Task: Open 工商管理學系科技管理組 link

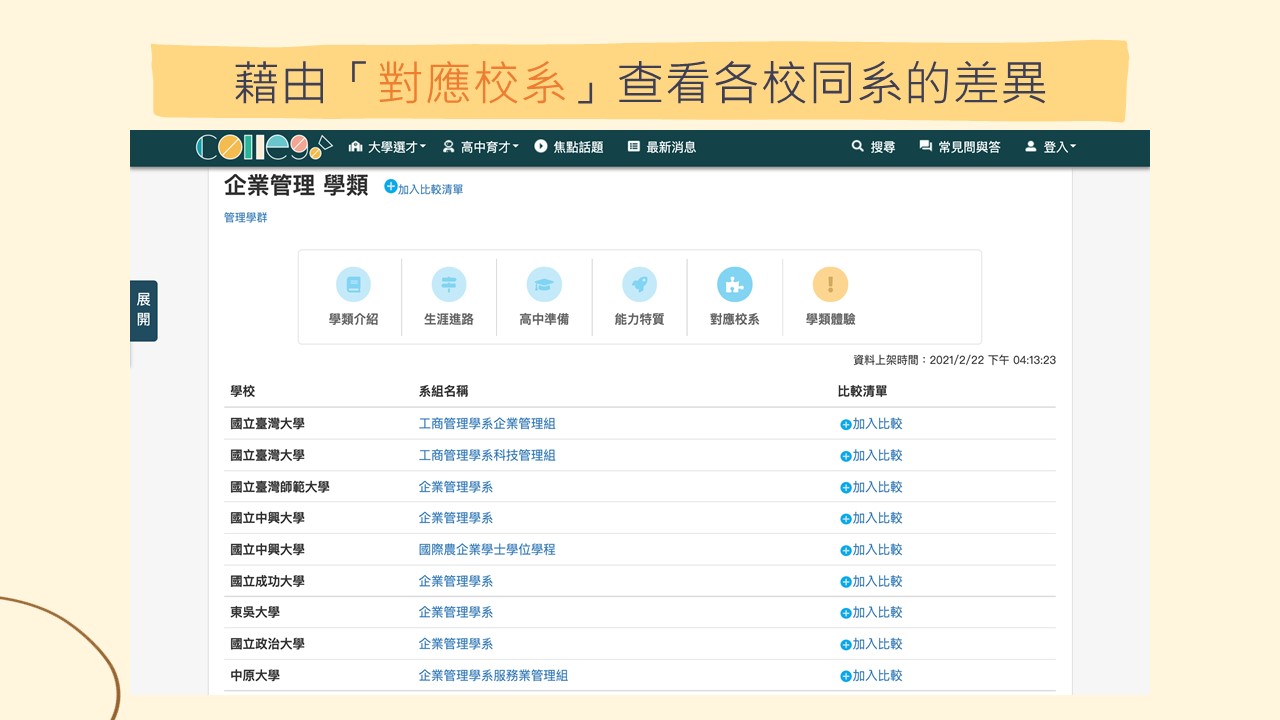Action: tap(487, 455)
